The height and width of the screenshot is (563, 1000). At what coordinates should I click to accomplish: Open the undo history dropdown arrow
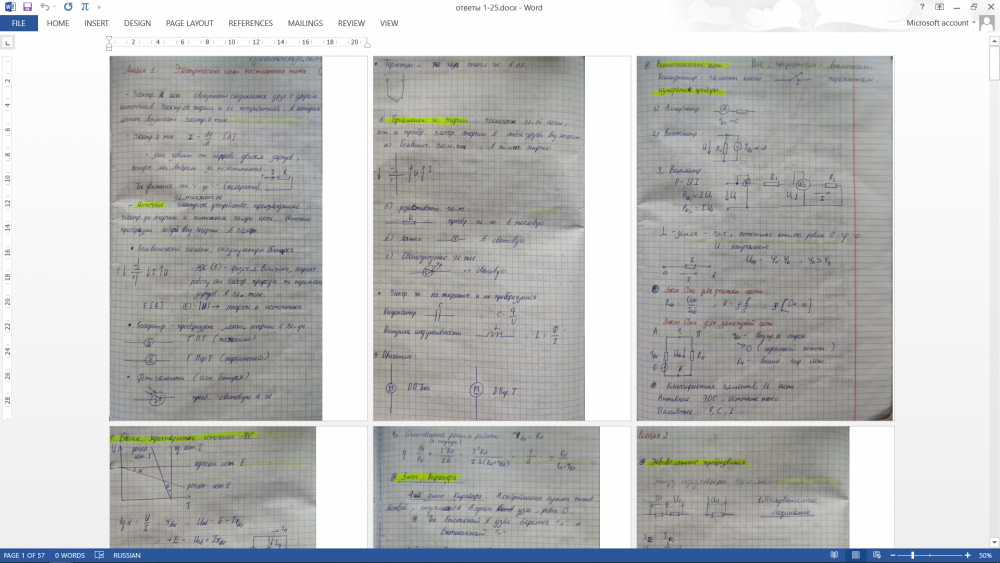click(x=55, y=8)
